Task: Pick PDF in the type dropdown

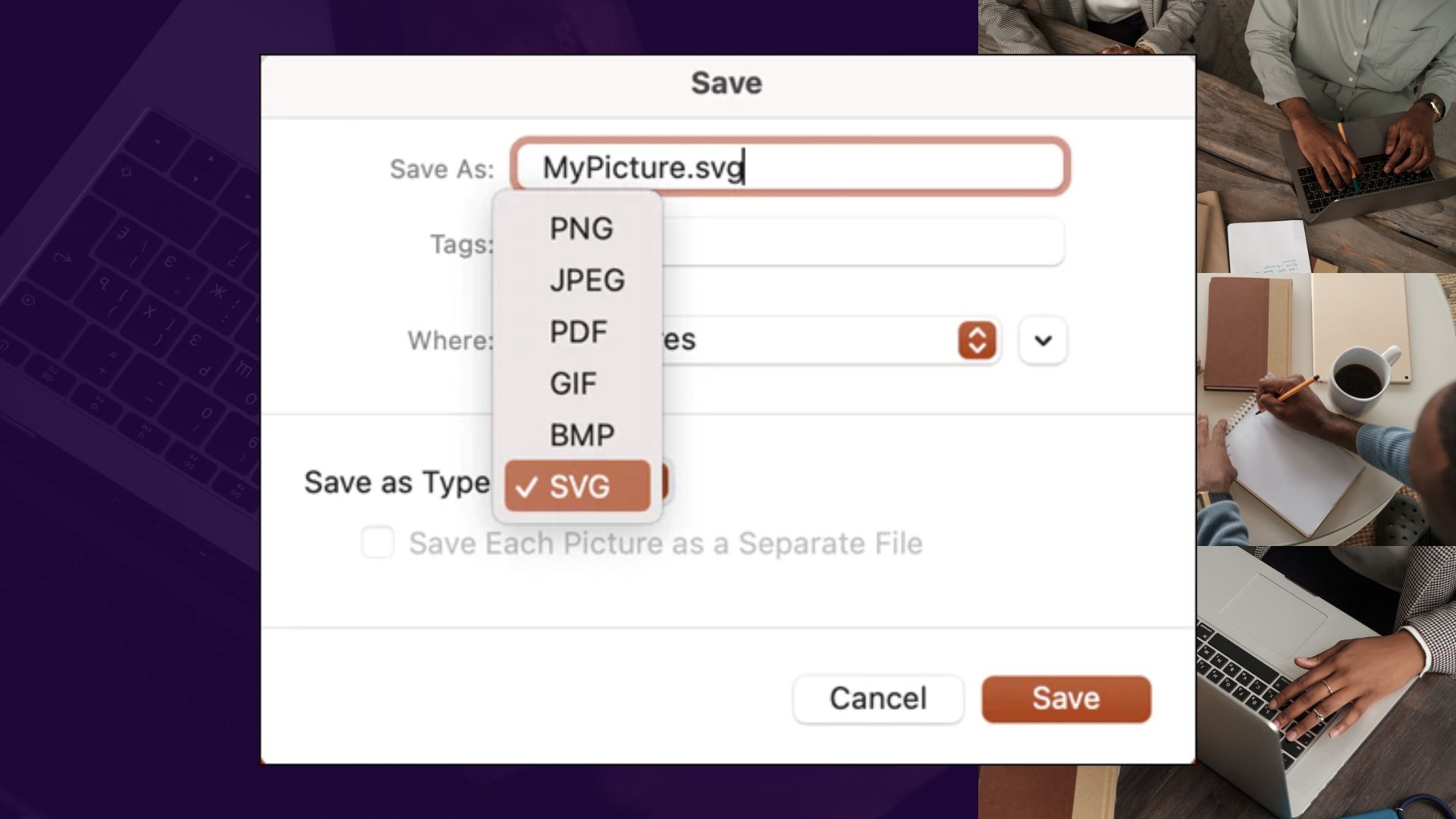Action: (577, 331)
